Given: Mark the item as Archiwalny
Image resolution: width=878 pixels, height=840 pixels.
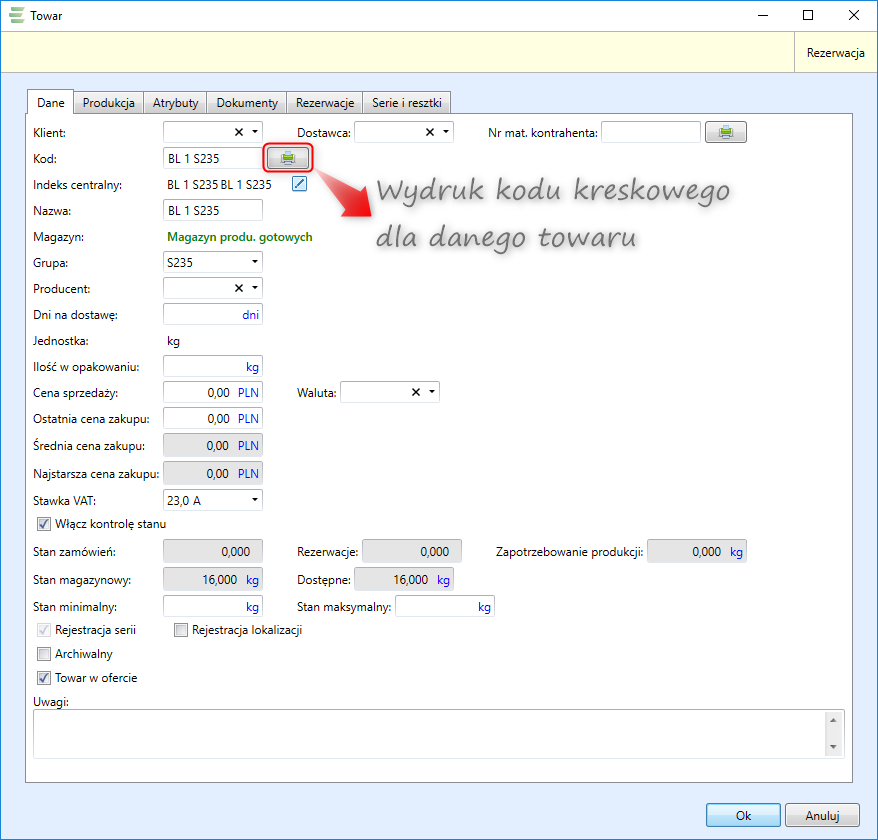Looking at the screenshot, I should coord(44,654).
